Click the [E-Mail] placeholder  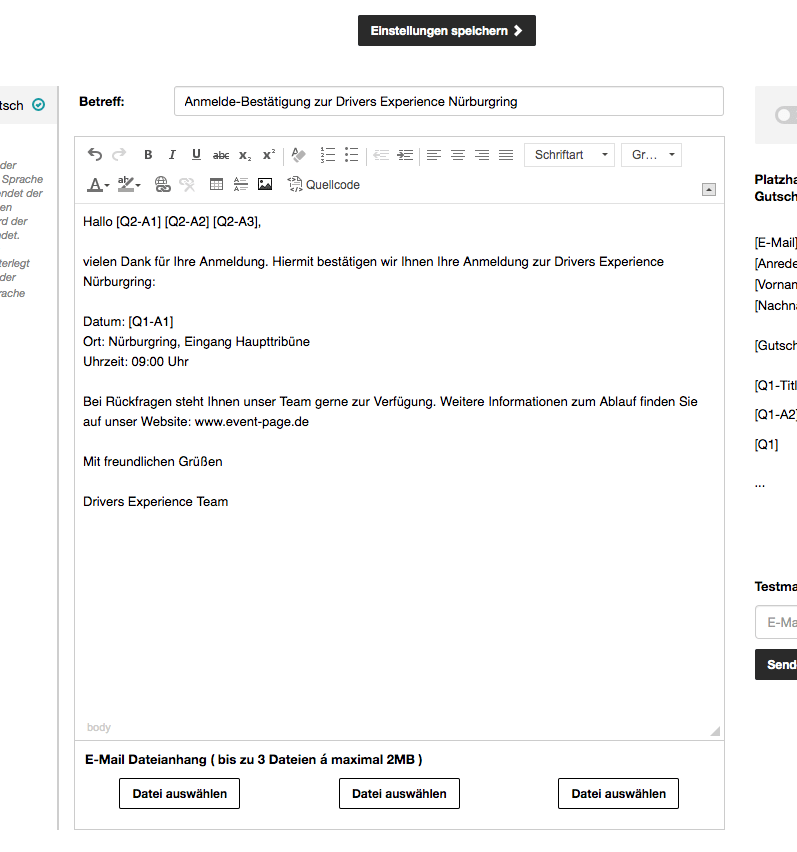pos(776,242)
